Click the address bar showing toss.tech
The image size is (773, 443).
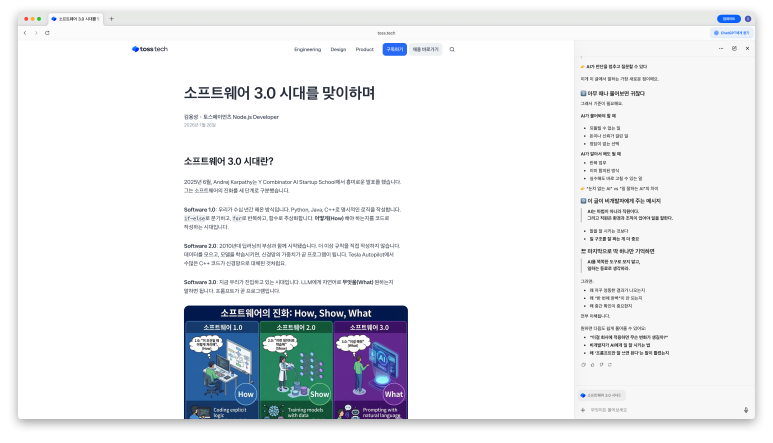390,33
